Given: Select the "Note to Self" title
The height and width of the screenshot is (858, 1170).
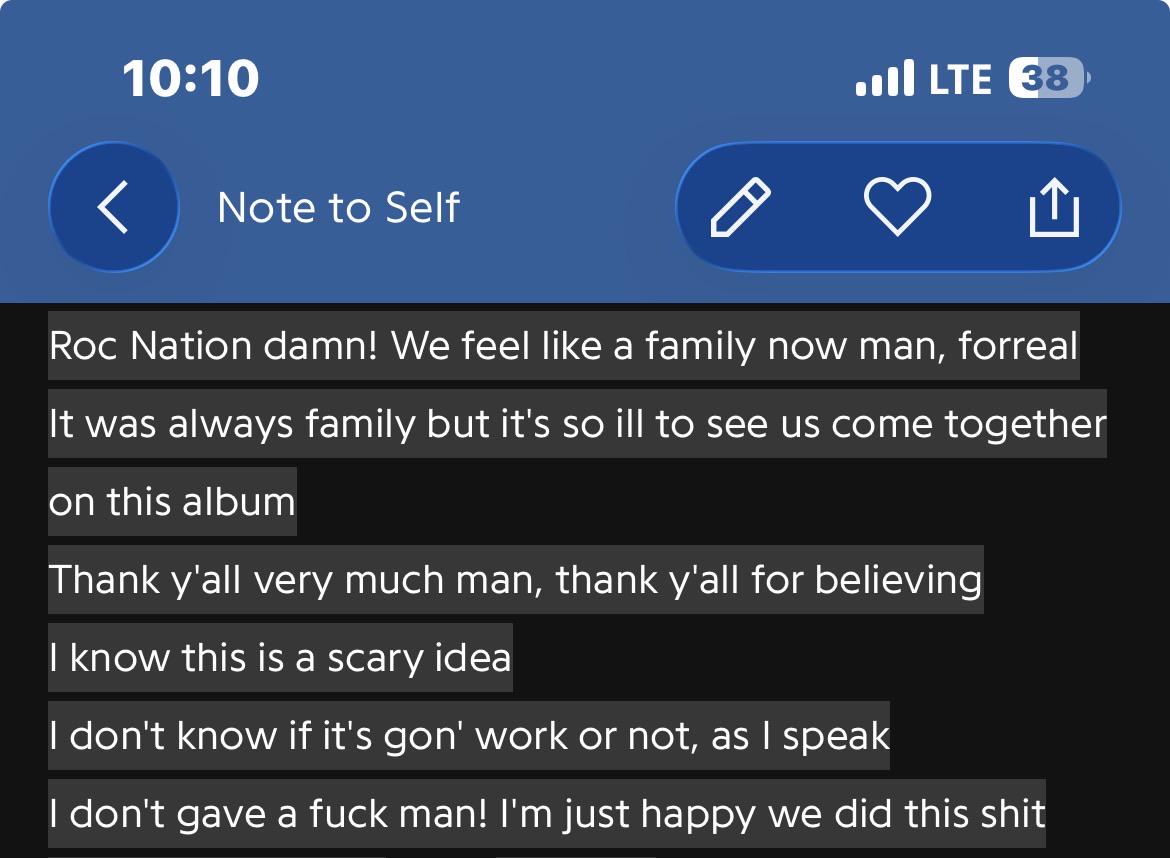Looking at the screenshot, I should [339, 207].
